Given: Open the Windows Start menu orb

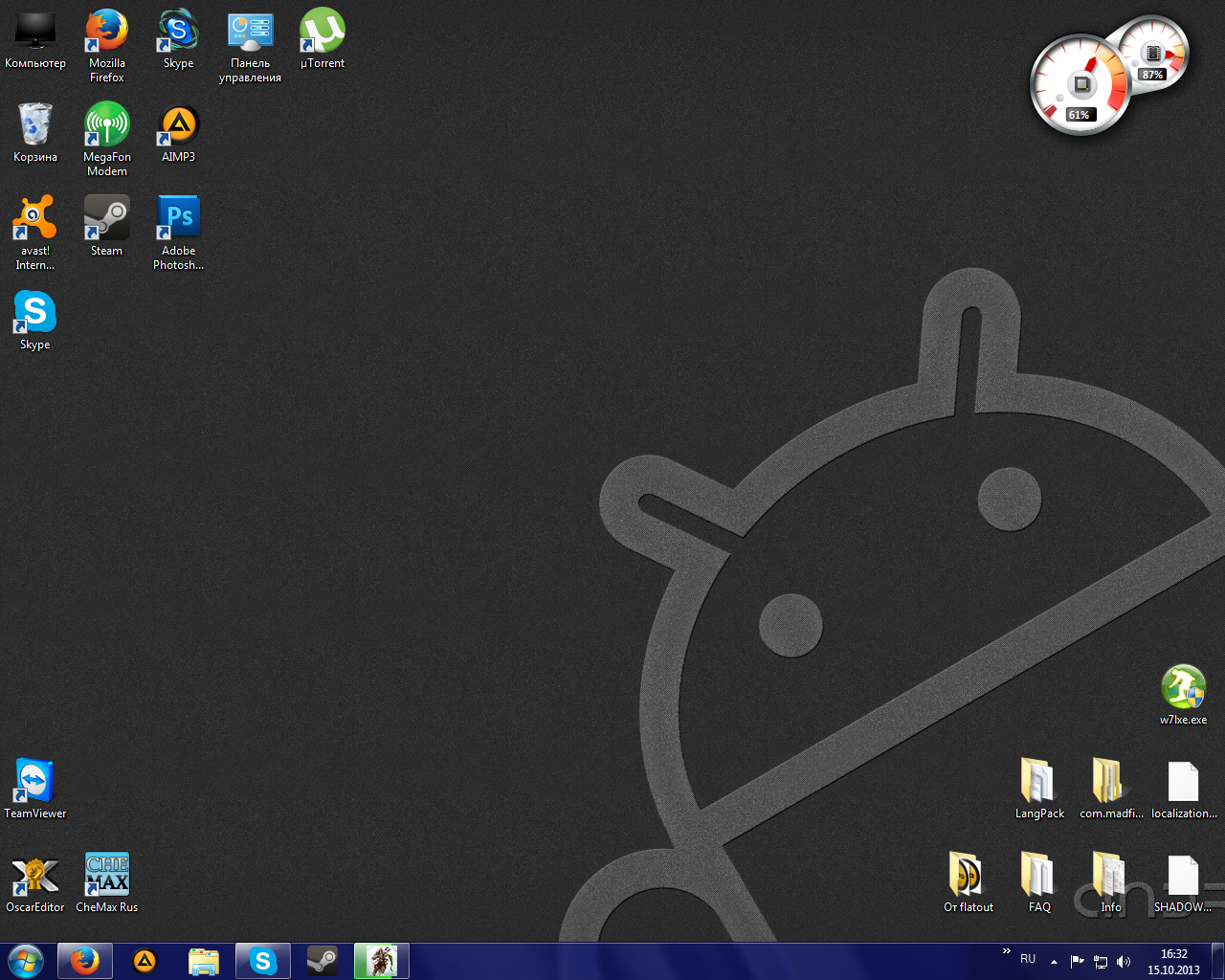Looking at the screenshot, I should click(x=26, y=961).
